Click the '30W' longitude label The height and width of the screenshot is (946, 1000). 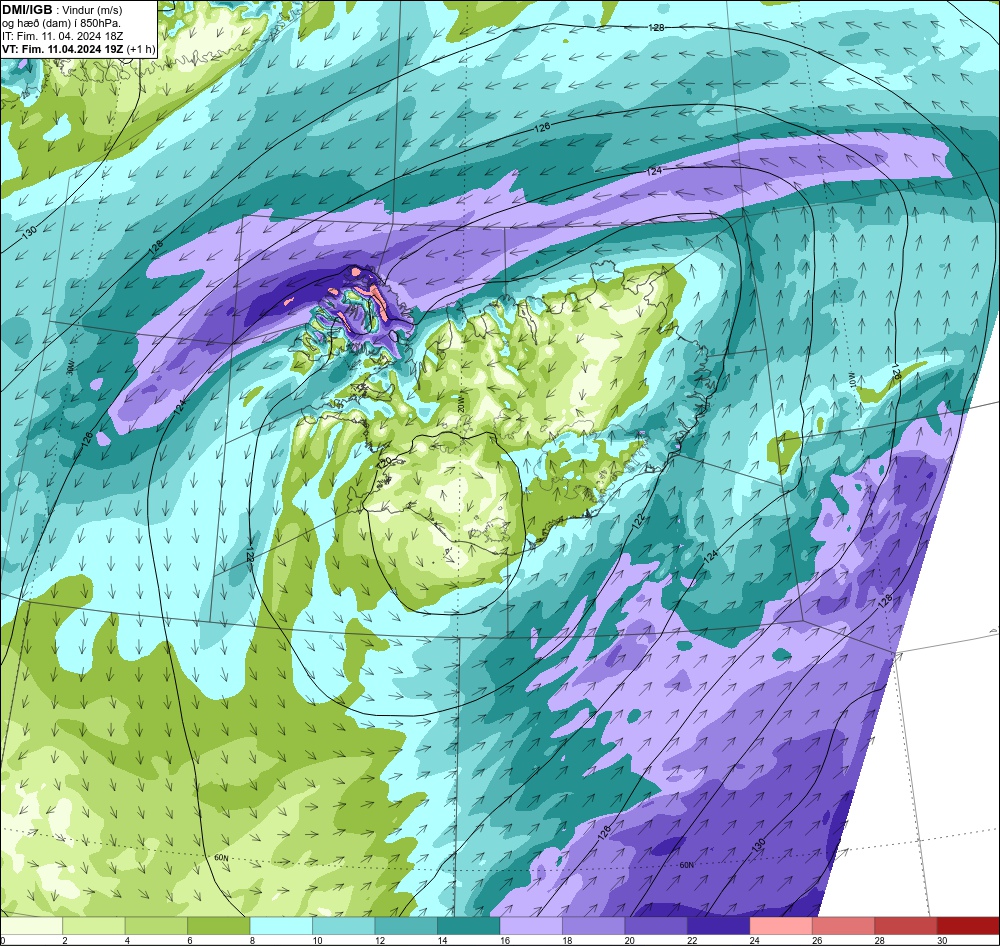(x=71, y=367)
